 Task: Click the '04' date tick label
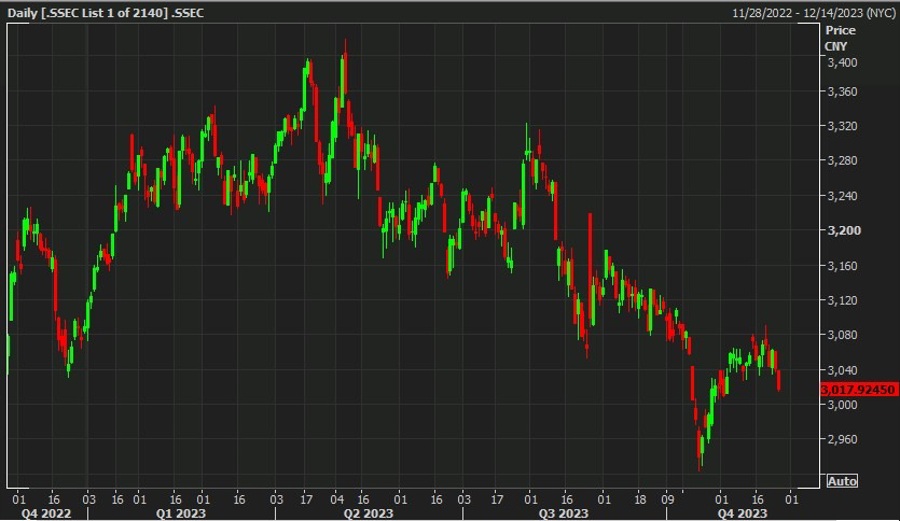[x=337, y=499]
